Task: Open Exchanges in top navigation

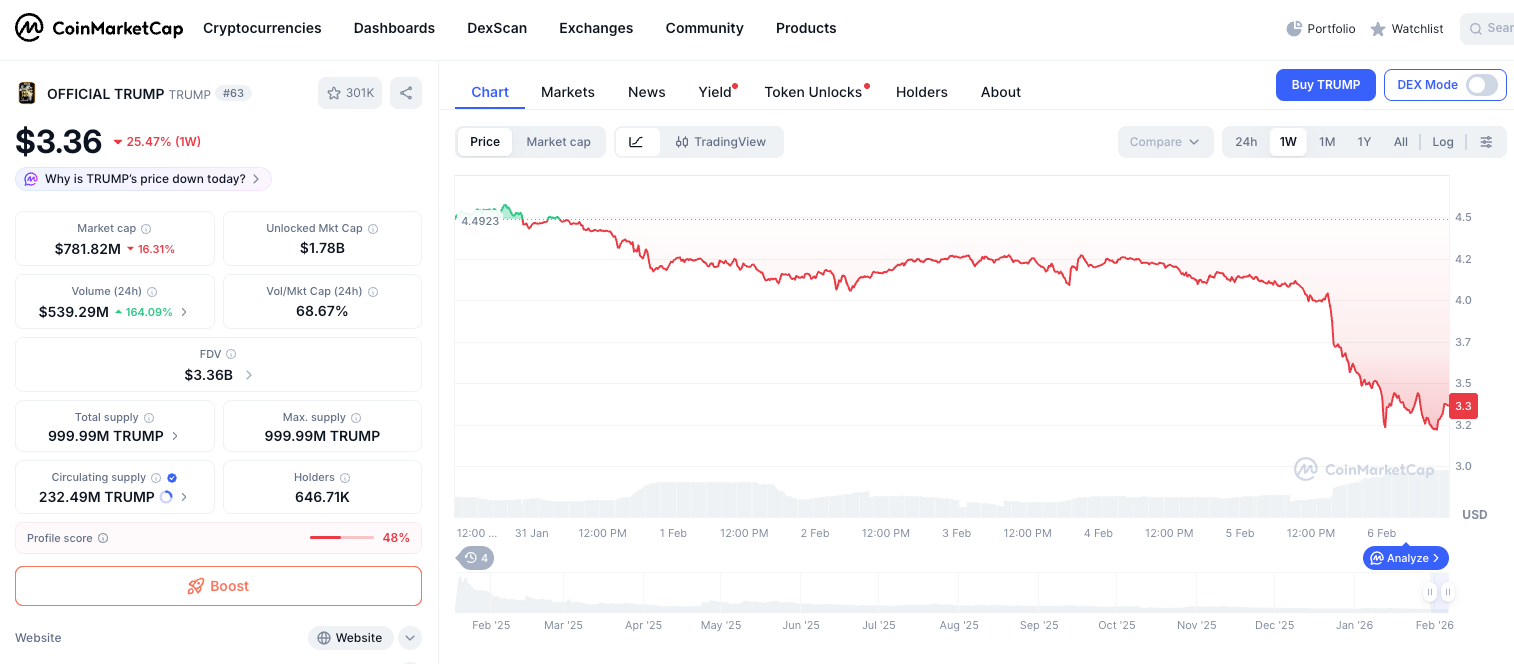Action: click(x=596, y=28)
